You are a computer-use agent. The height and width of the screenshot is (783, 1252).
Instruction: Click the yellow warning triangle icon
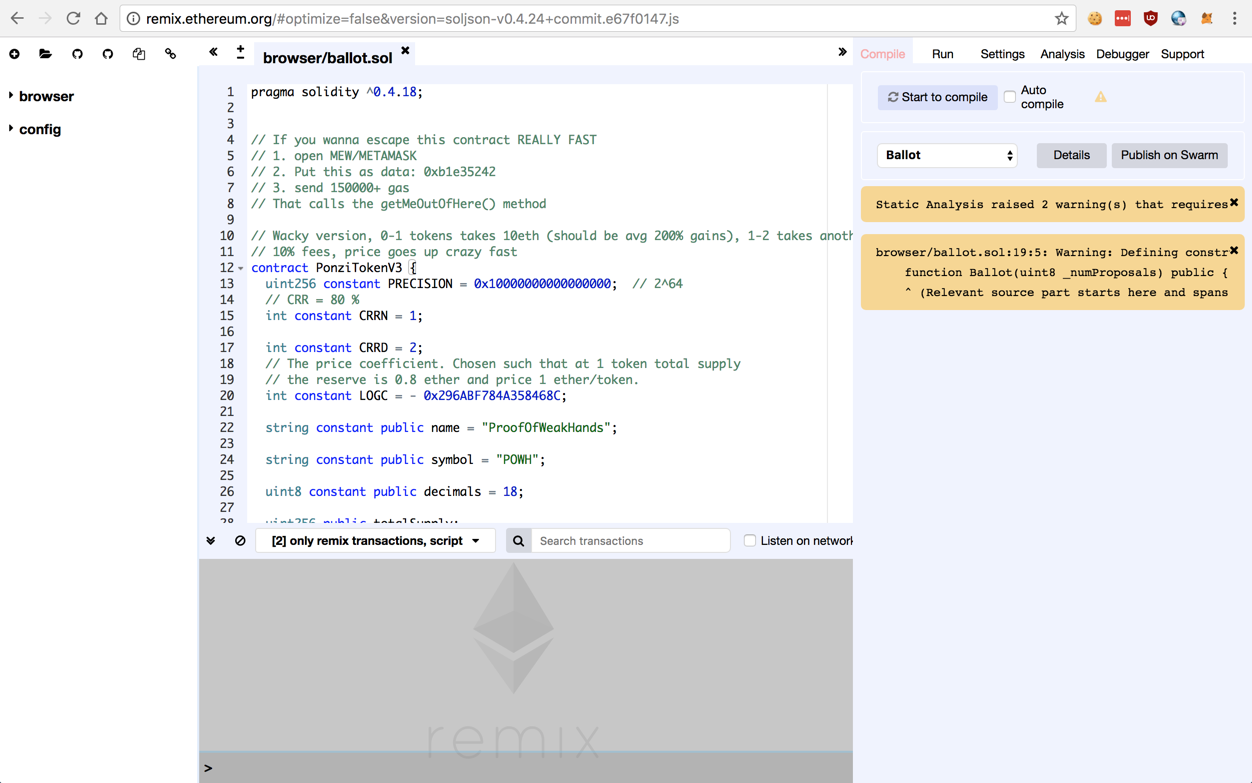(x=1100, y=97)
